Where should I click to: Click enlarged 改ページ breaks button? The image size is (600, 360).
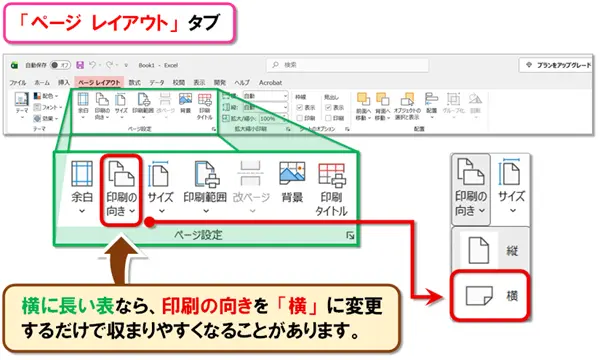pyautogui.click(x=251, y=187)
